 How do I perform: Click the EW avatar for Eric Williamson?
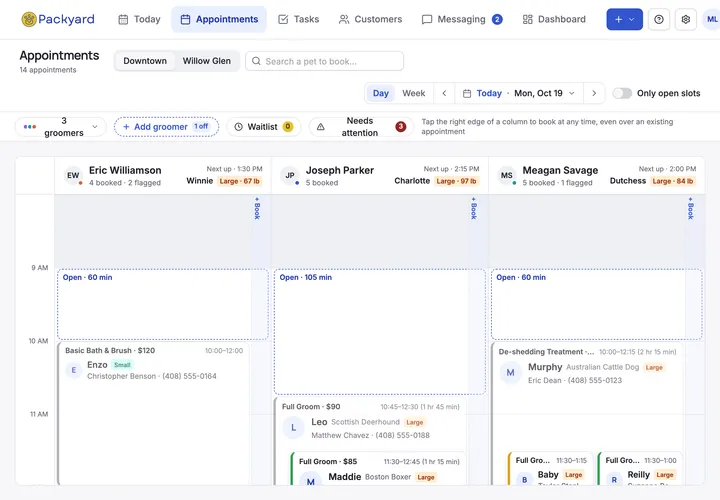(x=73, y=175)
